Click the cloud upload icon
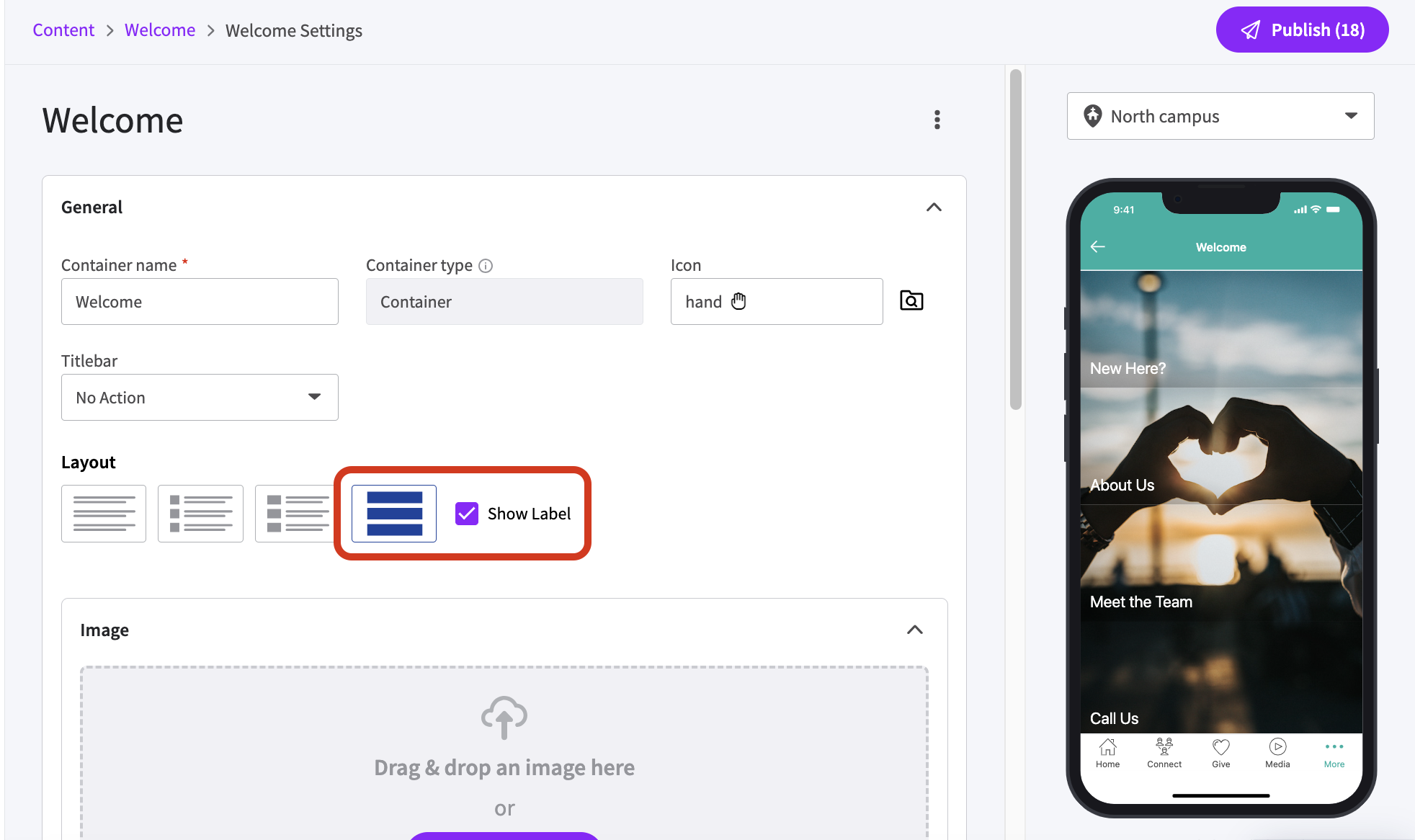 (x=504, y=718)
